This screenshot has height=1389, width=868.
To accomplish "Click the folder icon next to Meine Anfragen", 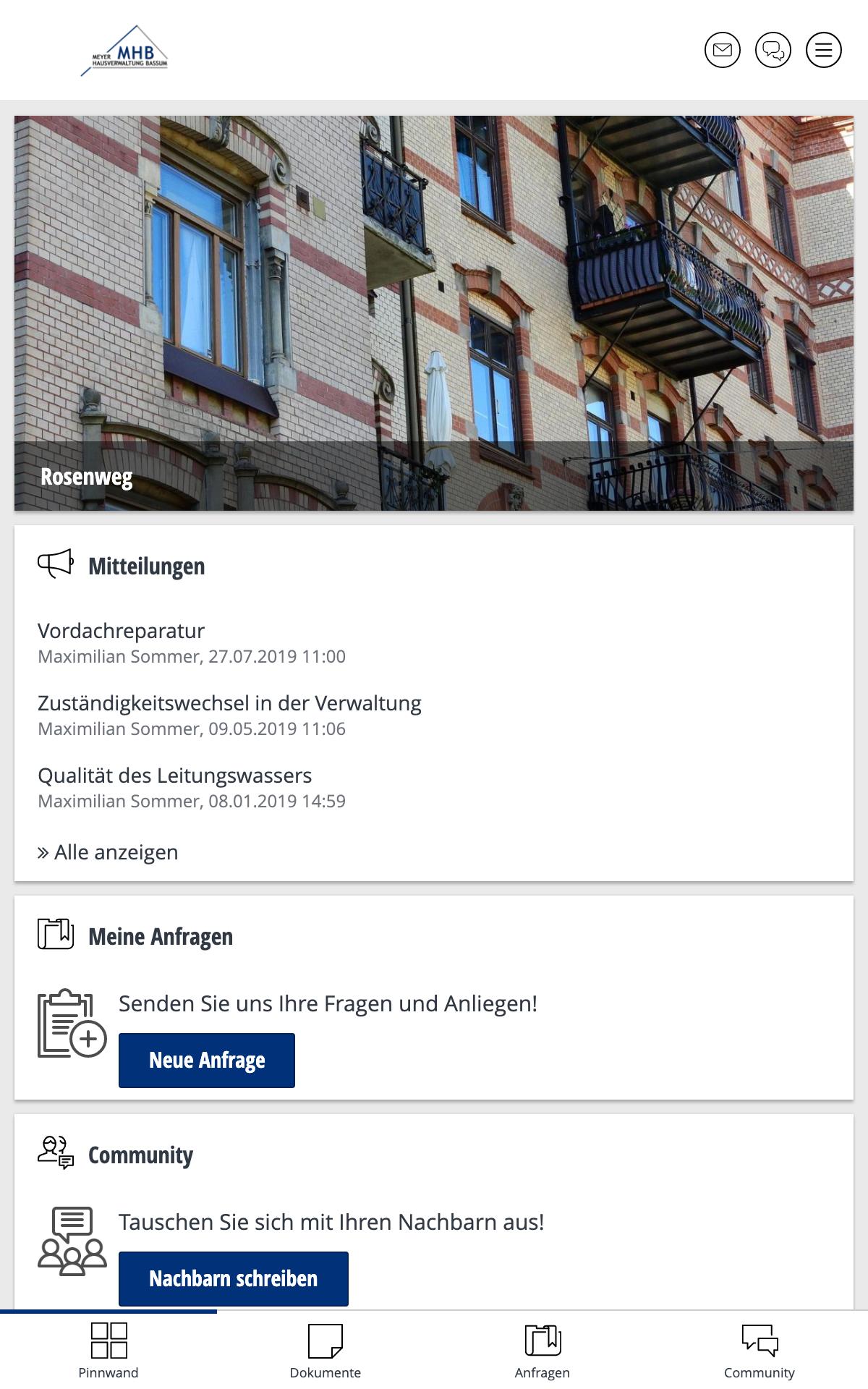I will coord(56,935).
